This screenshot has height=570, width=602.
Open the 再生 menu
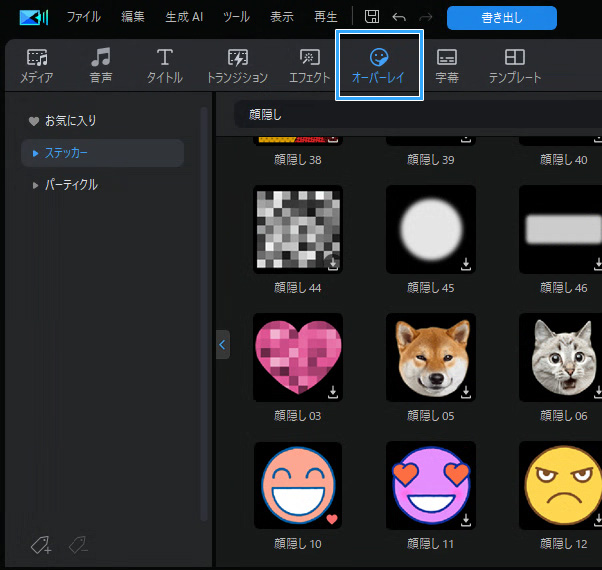point(326,17)
